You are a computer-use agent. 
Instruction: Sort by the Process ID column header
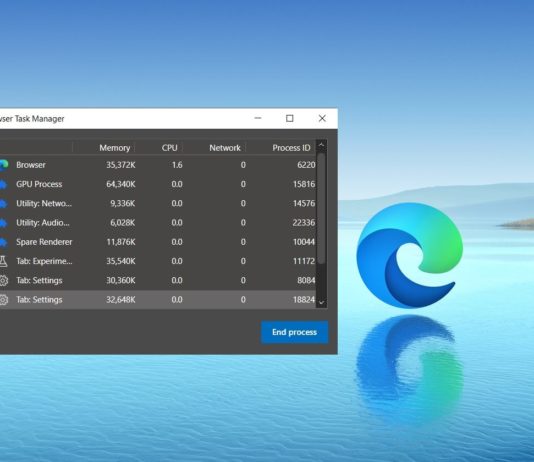click(x=291, y=148)
